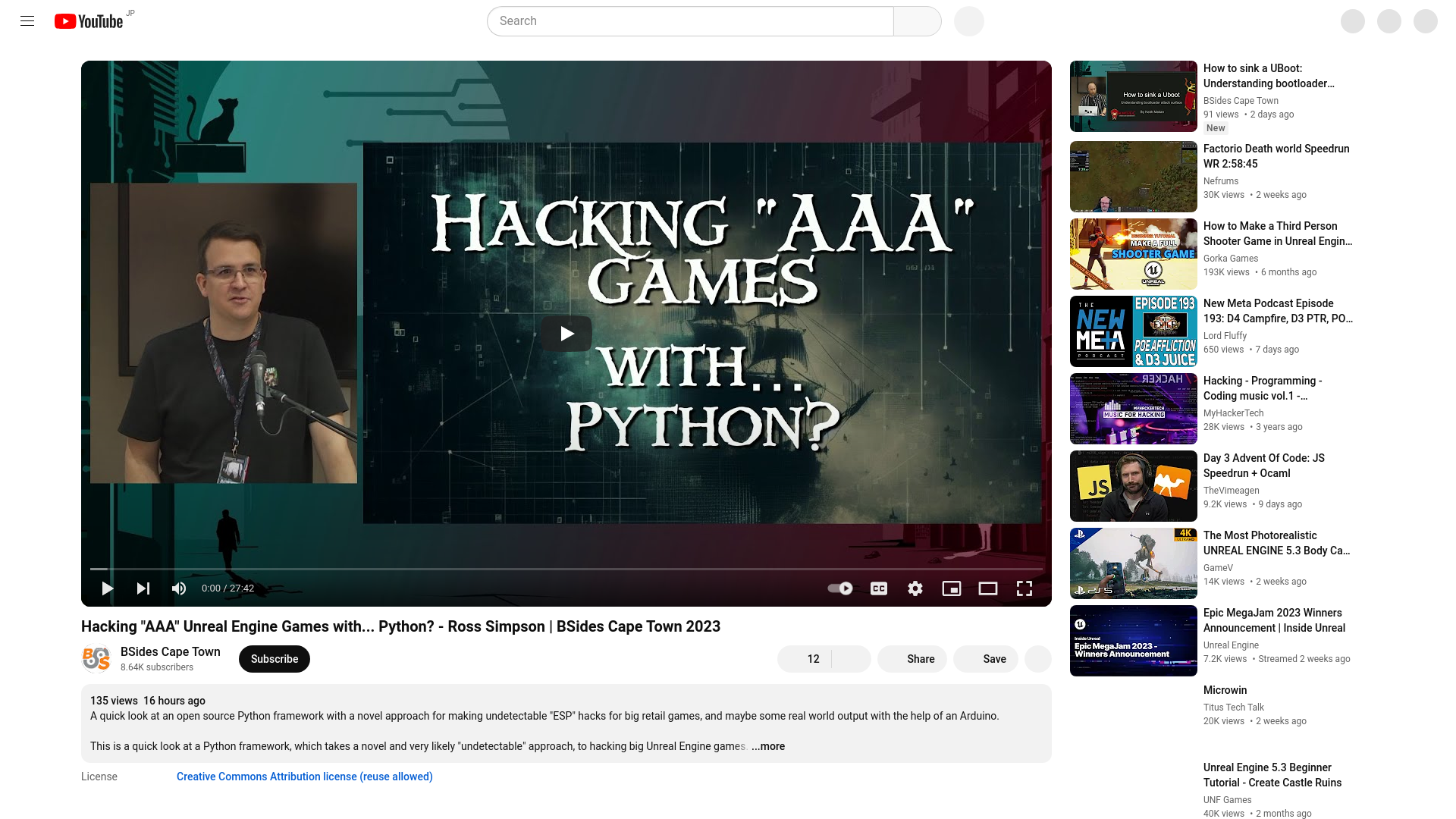Screen dimensions: 1456x819
Task: Share this video
Action: [912, 659]
